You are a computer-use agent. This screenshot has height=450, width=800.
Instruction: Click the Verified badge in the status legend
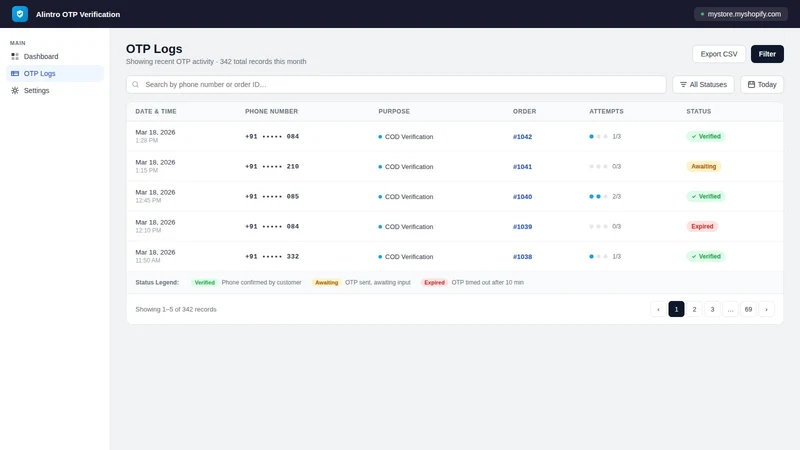coord(205,283)
